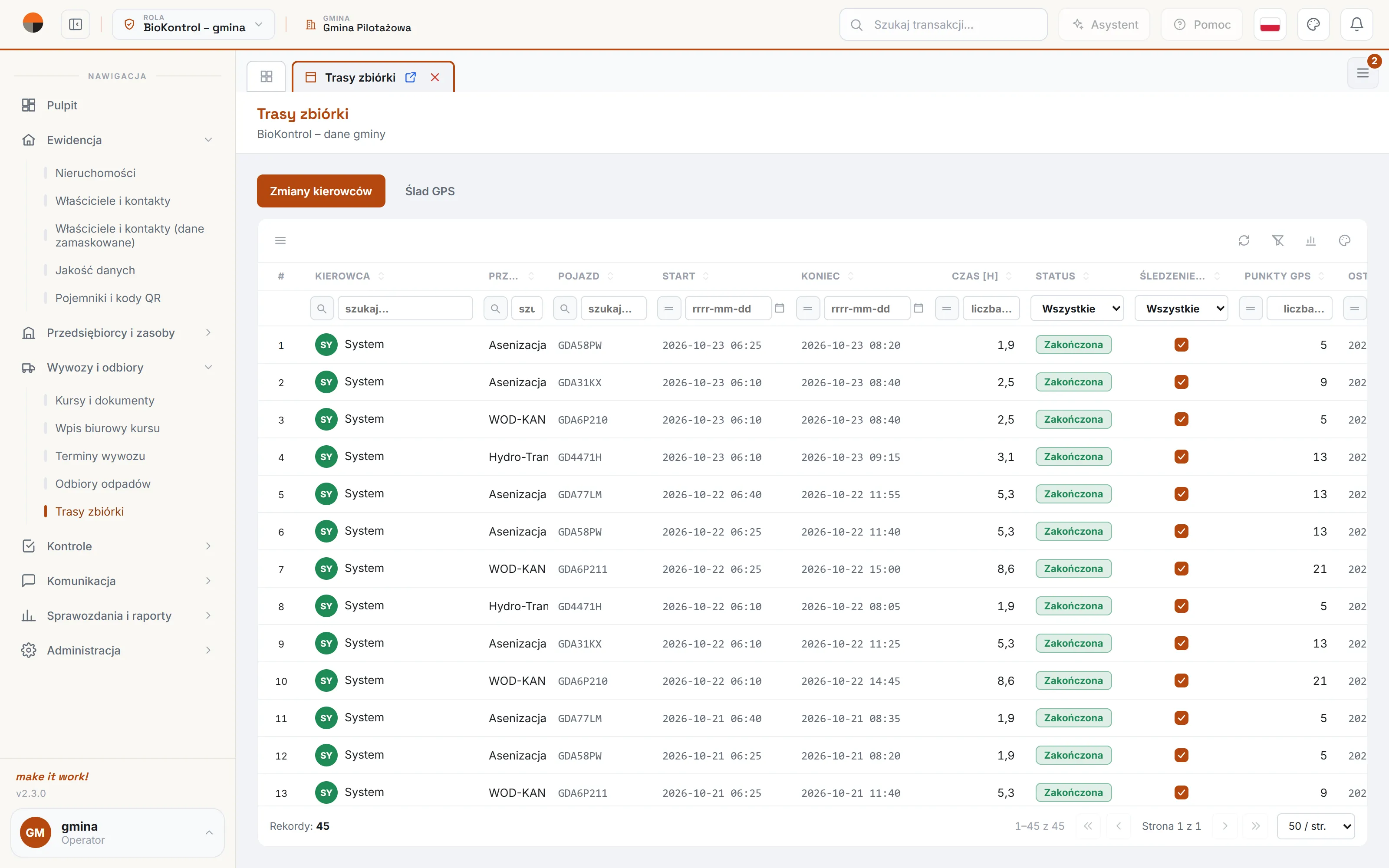
Task: Collapse the Ewidencja section
Action: click(118, 139)
